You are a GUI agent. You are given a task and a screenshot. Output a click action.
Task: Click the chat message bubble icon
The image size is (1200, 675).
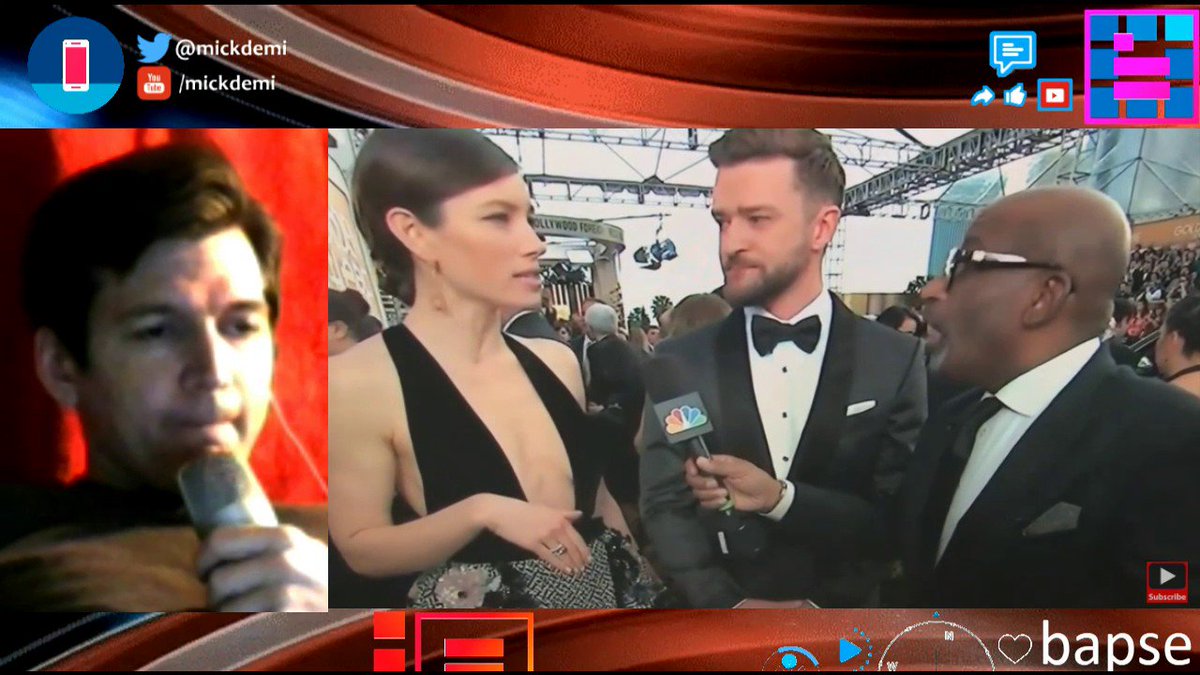click(1012, 53)
